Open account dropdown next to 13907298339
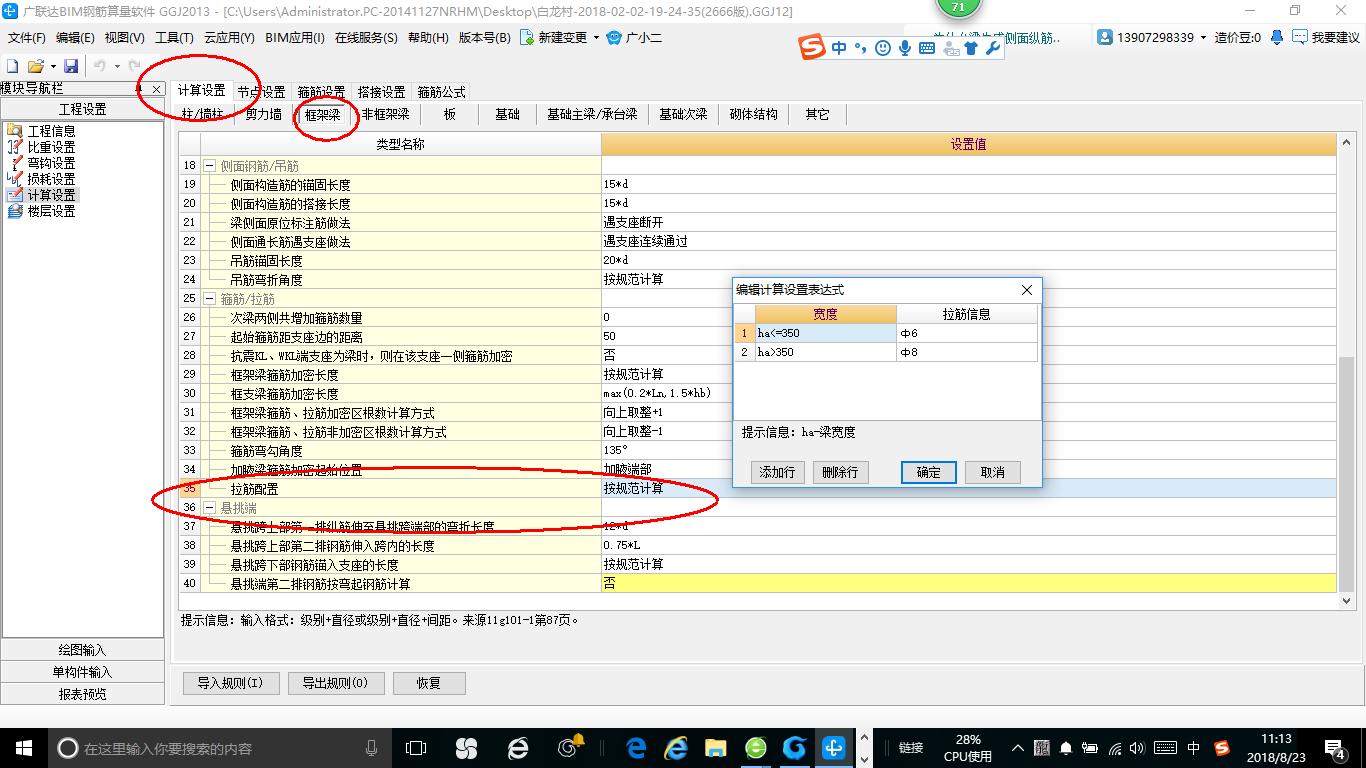Image resolution: width=1366 pixels, height=768 pixels. coord(1203,37)
